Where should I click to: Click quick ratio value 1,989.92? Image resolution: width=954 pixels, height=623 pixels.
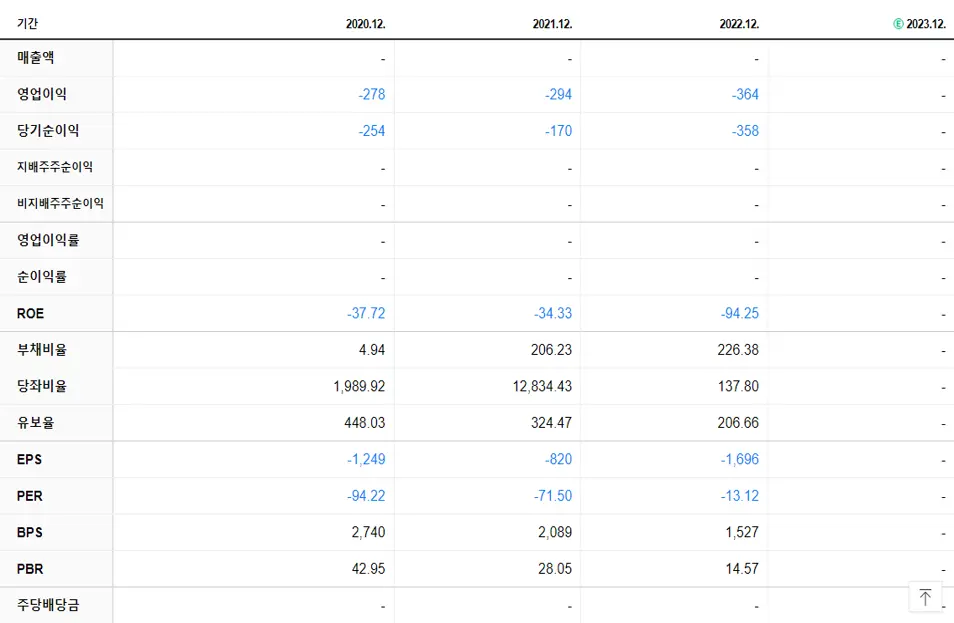tap(359, 386)
